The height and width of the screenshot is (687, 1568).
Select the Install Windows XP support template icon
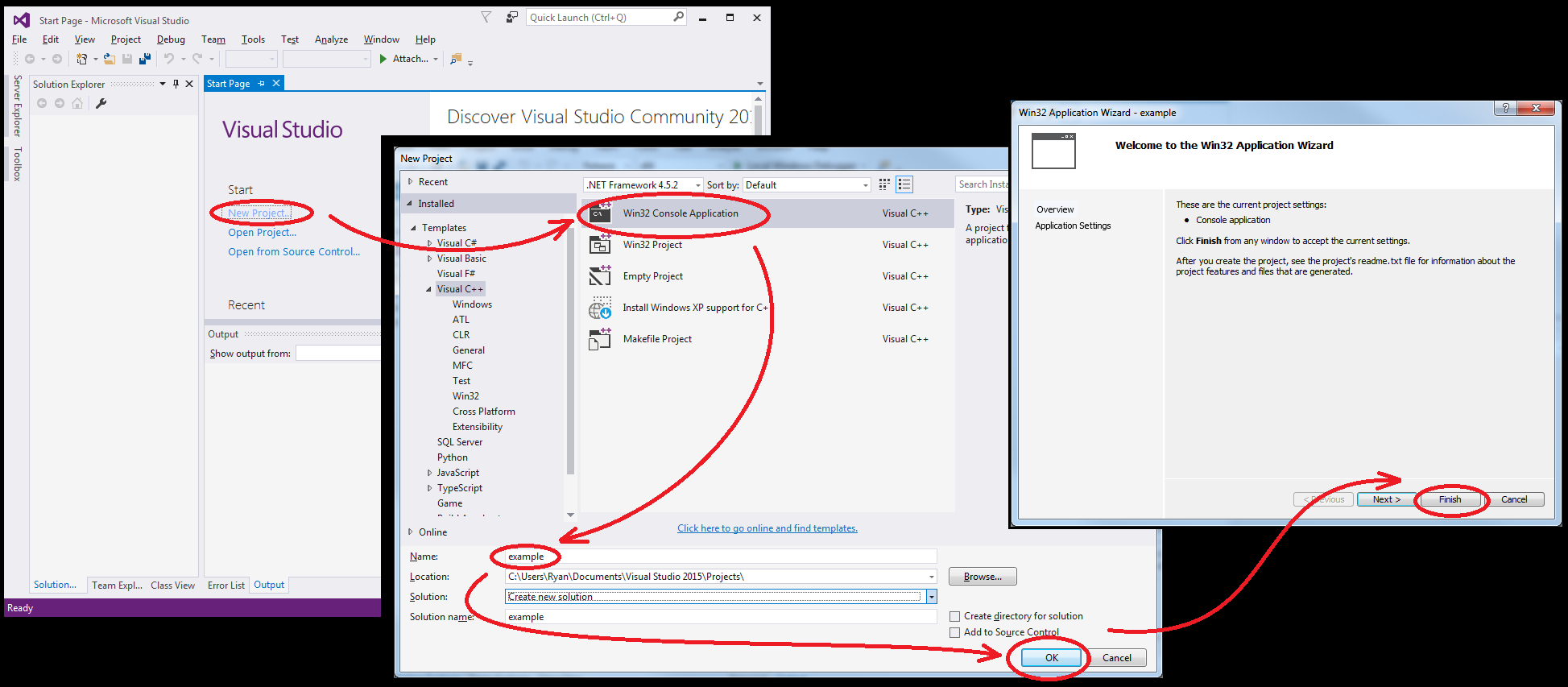[x=600, y=308]
